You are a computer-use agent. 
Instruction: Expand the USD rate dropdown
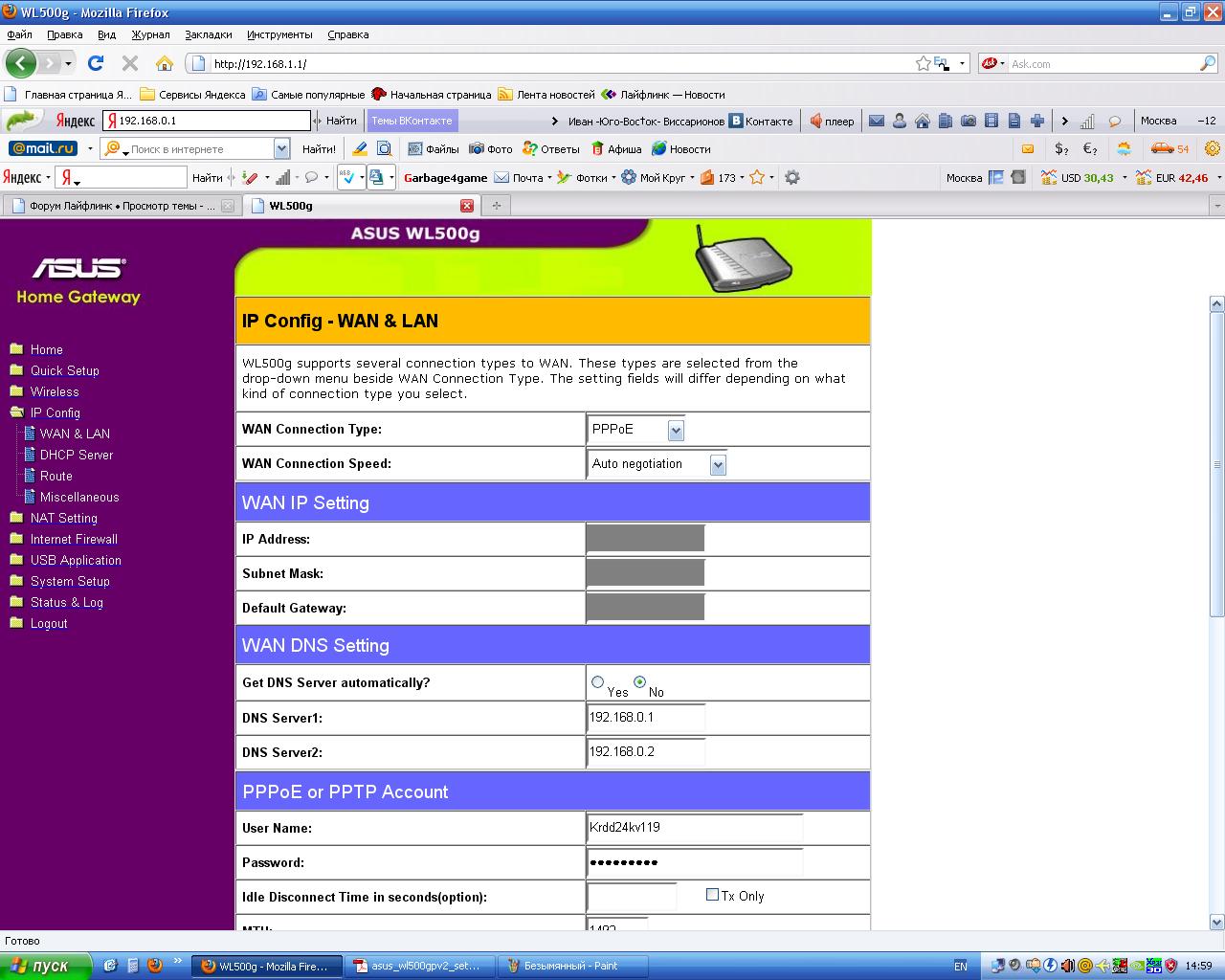click(x=1124, y=177)
